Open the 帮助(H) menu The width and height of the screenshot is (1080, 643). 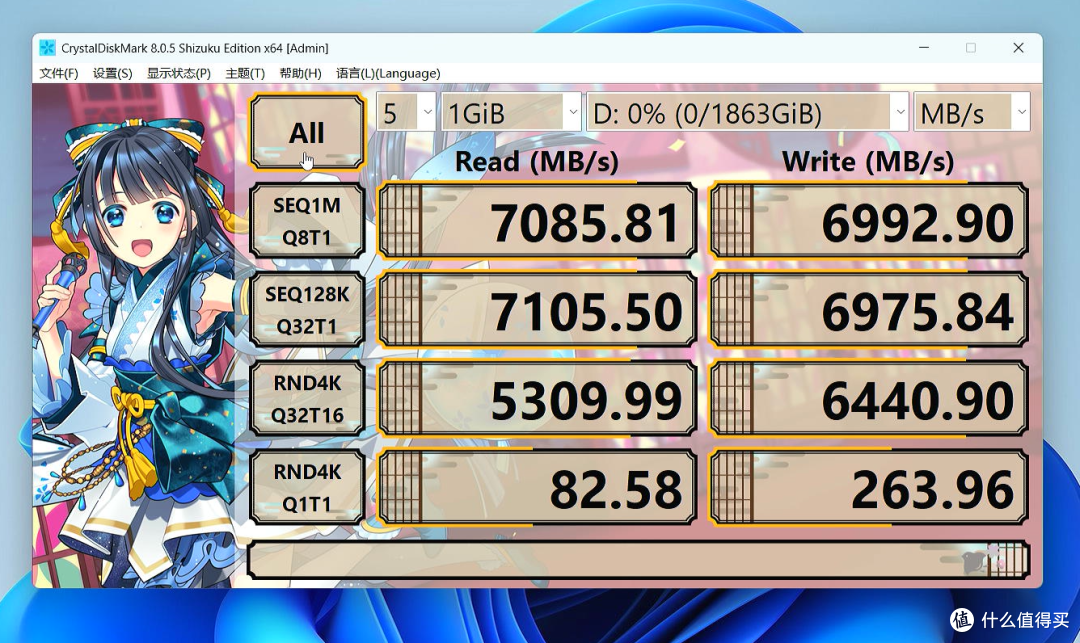(x=300, y=73)
